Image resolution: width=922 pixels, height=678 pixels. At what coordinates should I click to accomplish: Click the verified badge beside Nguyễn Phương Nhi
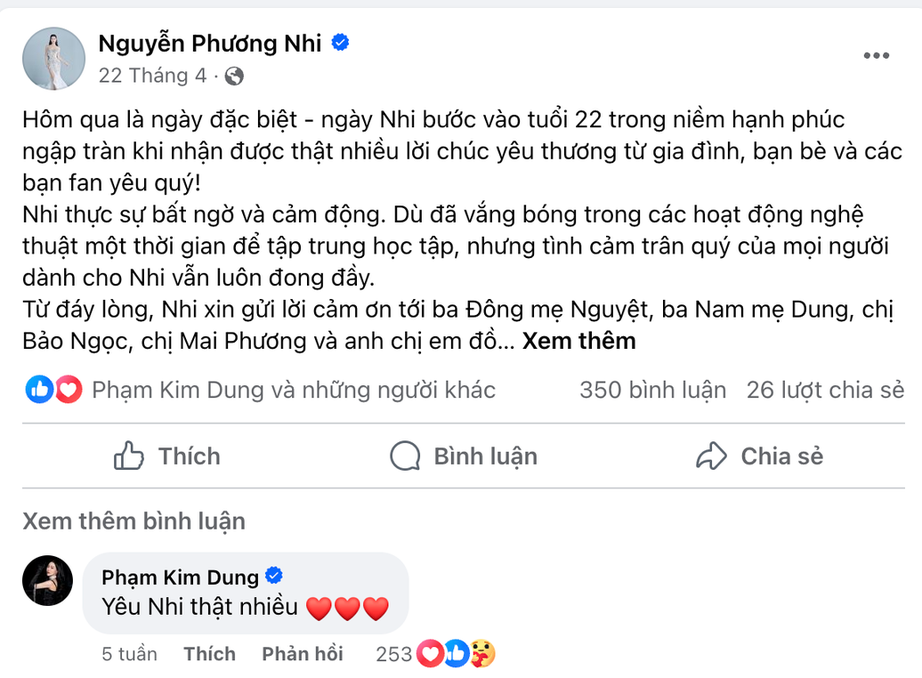tap(338, 43)
